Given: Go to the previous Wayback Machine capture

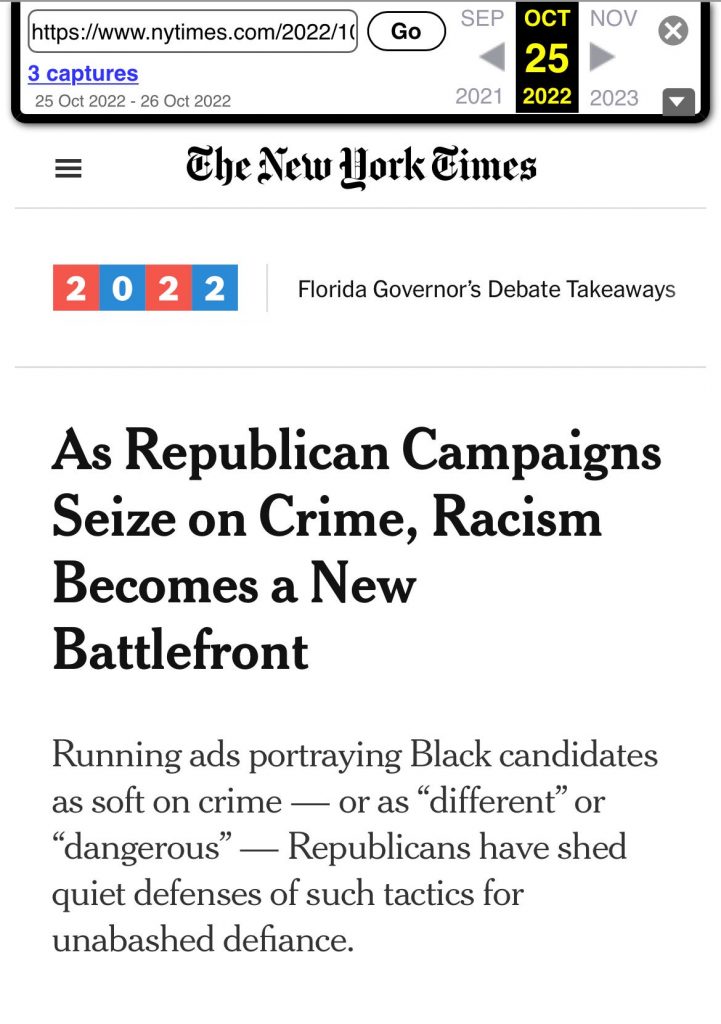Looking at the screenshot, I should point(491,57).
